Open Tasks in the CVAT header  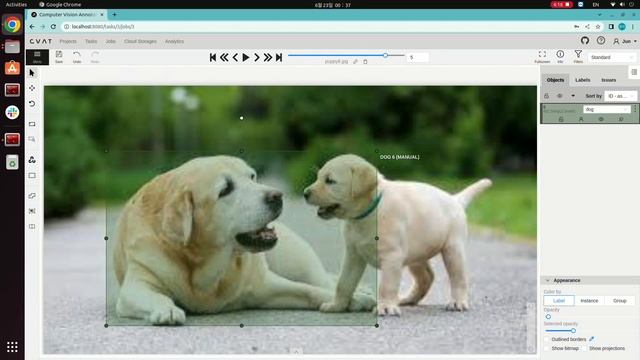click(91, 42)
